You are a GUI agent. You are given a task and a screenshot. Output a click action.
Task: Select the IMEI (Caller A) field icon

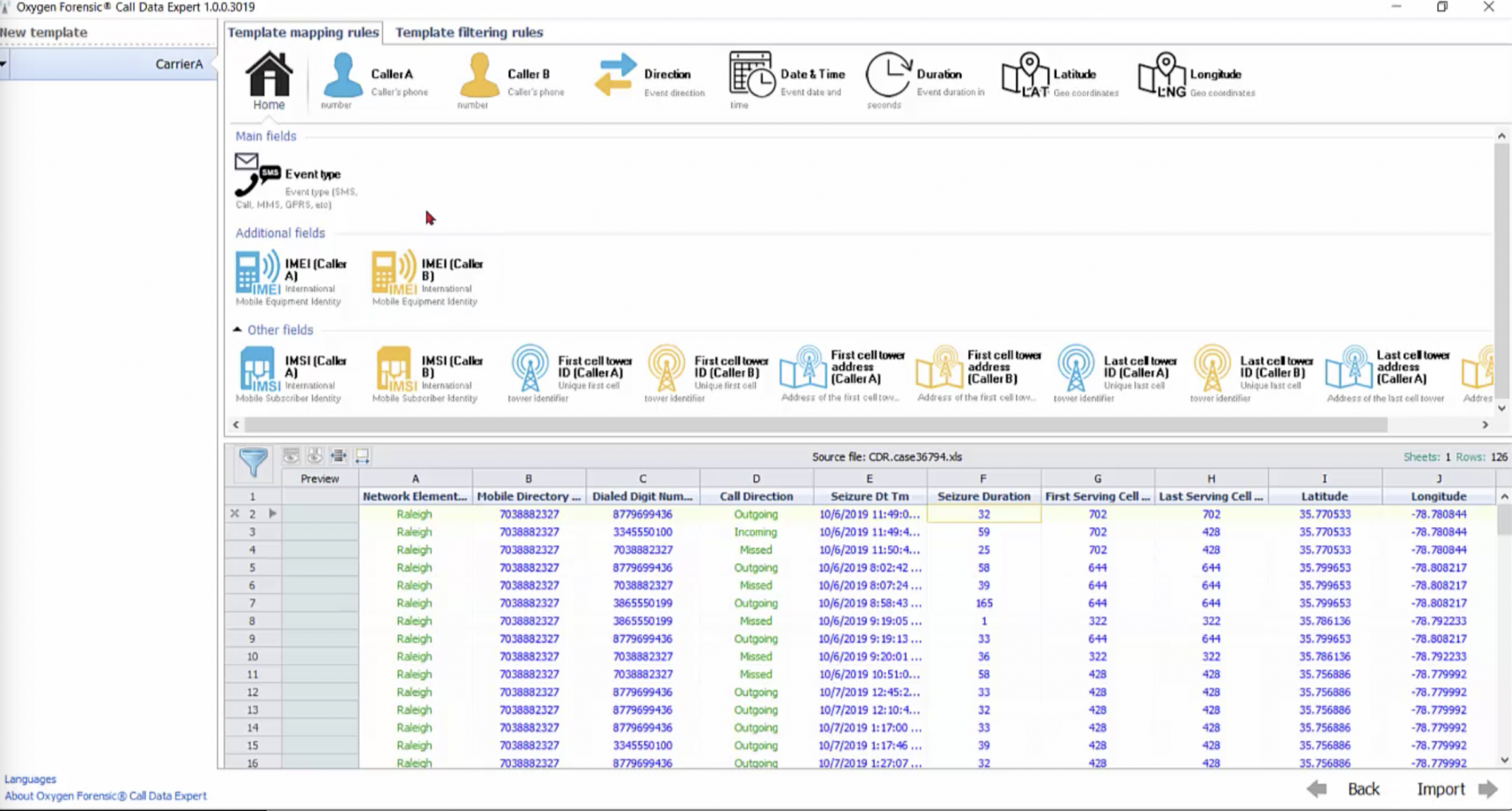coord(255,273)
